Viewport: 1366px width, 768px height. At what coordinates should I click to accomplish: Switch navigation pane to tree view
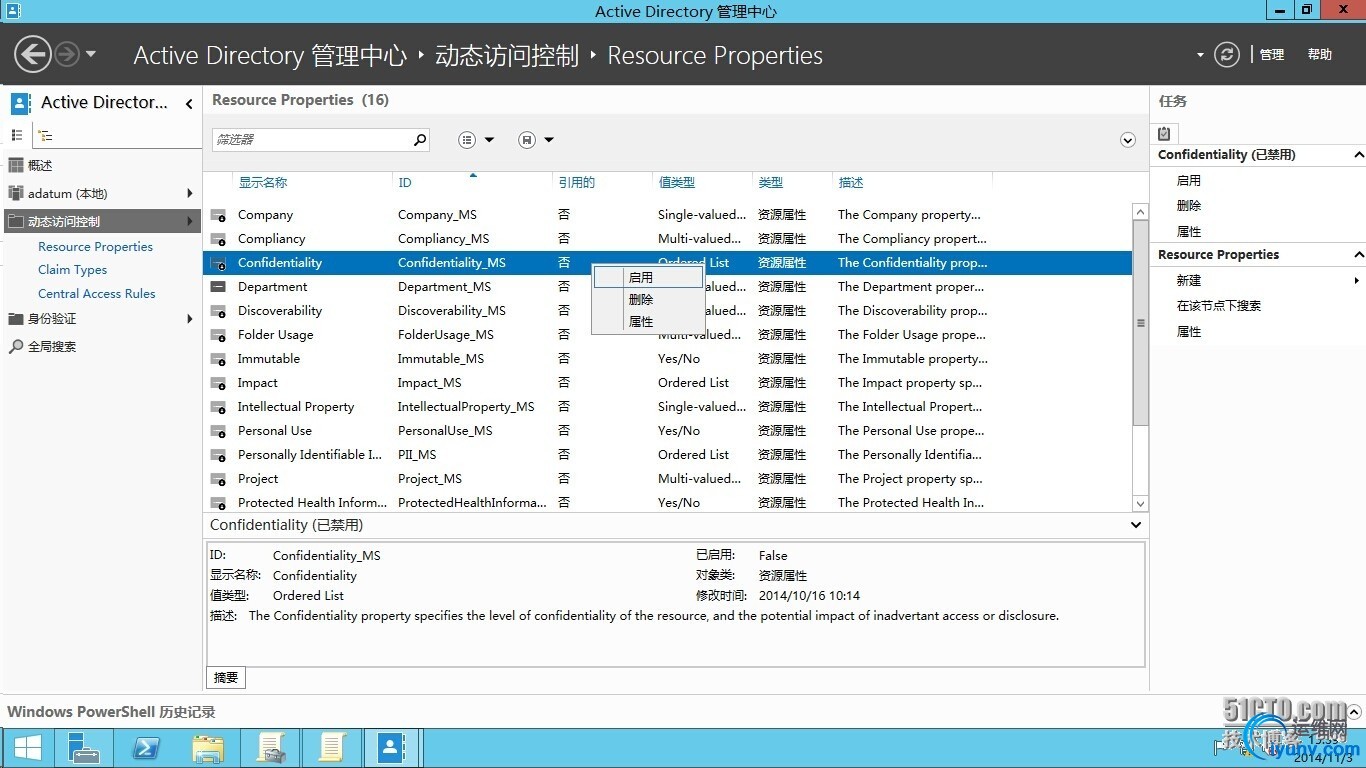click(x=45, y=135)
